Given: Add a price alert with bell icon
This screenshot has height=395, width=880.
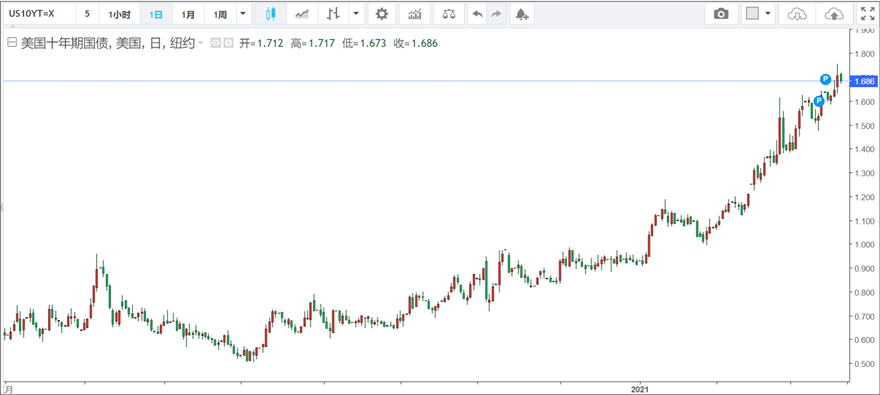Looking at the screenshot, I should (x=522, y=14).
